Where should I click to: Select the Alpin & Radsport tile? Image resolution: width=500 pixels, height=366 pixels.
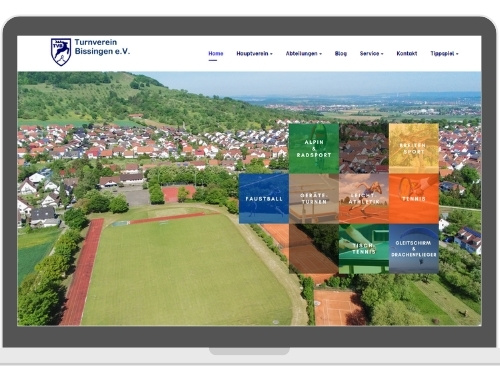click(314, 148)
